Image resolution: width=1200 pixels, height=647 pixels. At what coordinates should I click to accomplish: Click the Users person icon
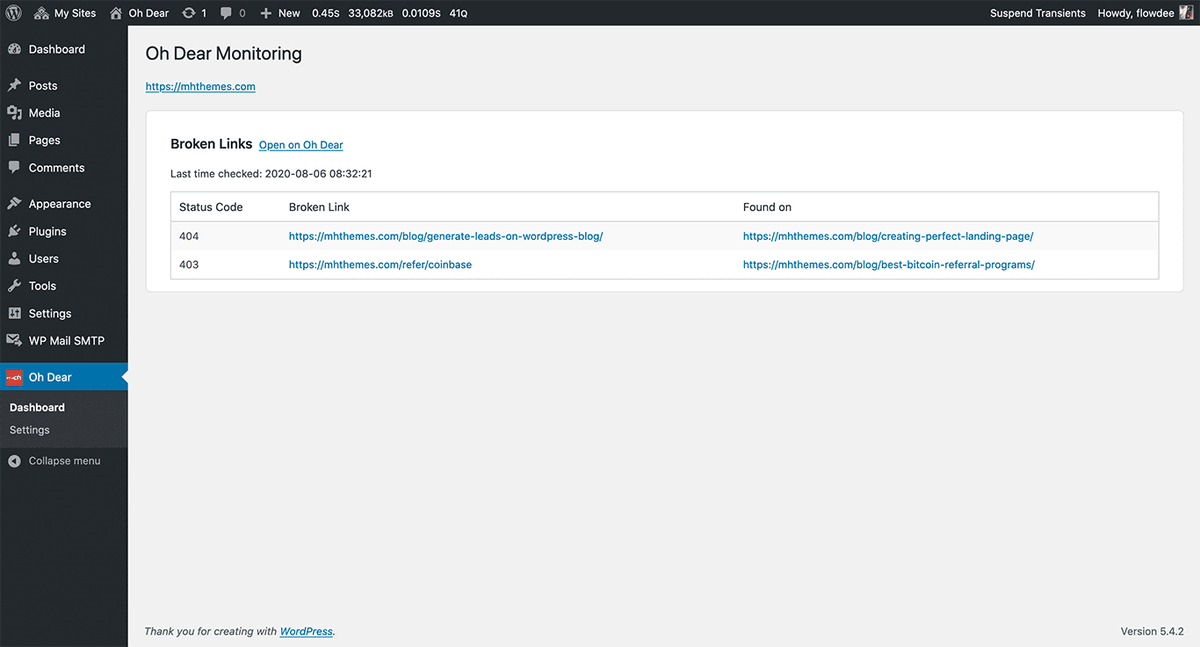point(14,258)
